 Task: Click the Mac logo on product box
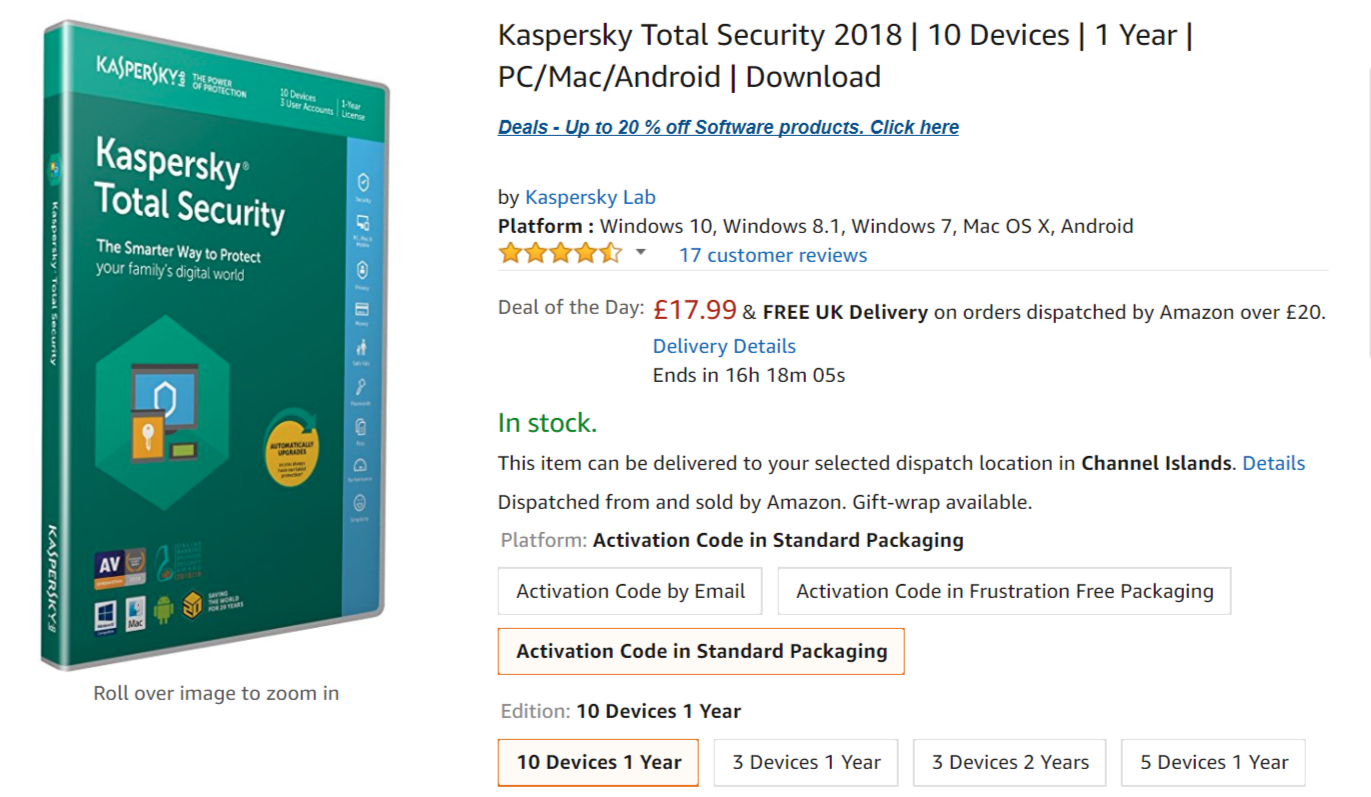click(135, 613)
